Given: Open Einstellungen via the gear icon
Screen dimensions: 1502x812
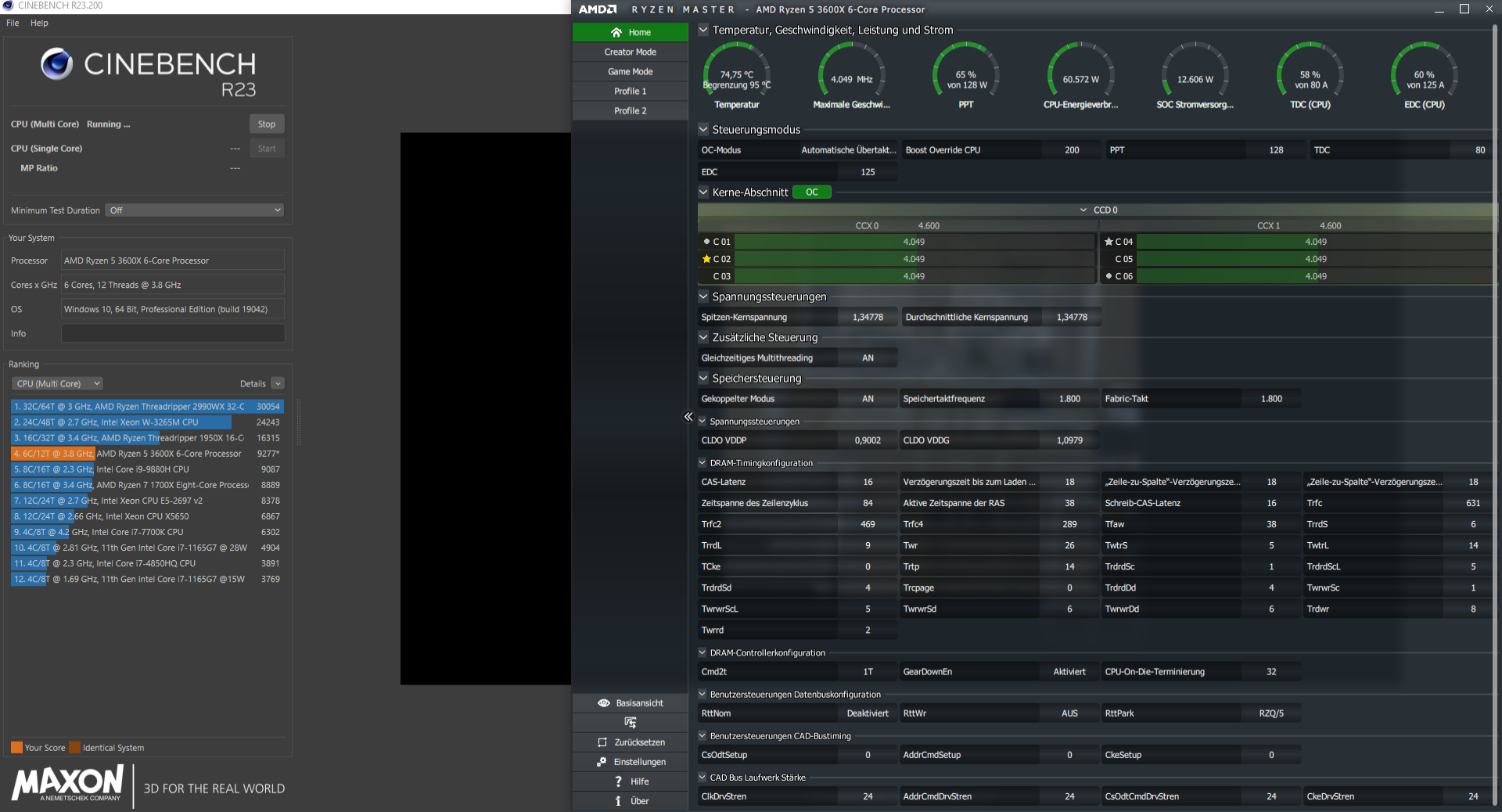Looking at the screenshot, I should click(x=602, y=762).
